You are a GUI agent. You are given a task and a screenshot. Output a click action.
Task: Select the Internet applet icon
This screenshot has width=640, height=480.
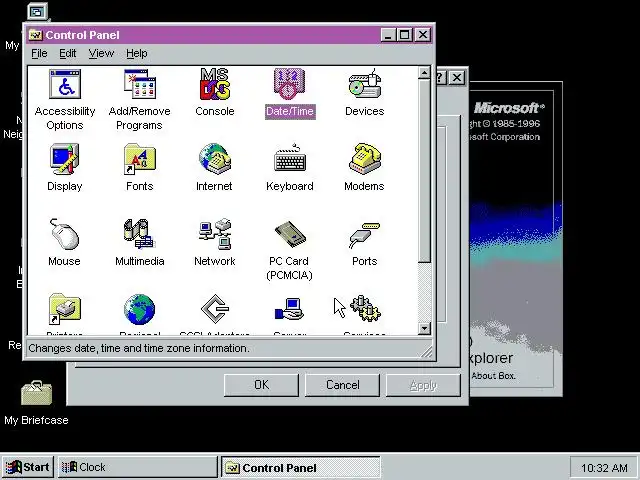point(215,159)
